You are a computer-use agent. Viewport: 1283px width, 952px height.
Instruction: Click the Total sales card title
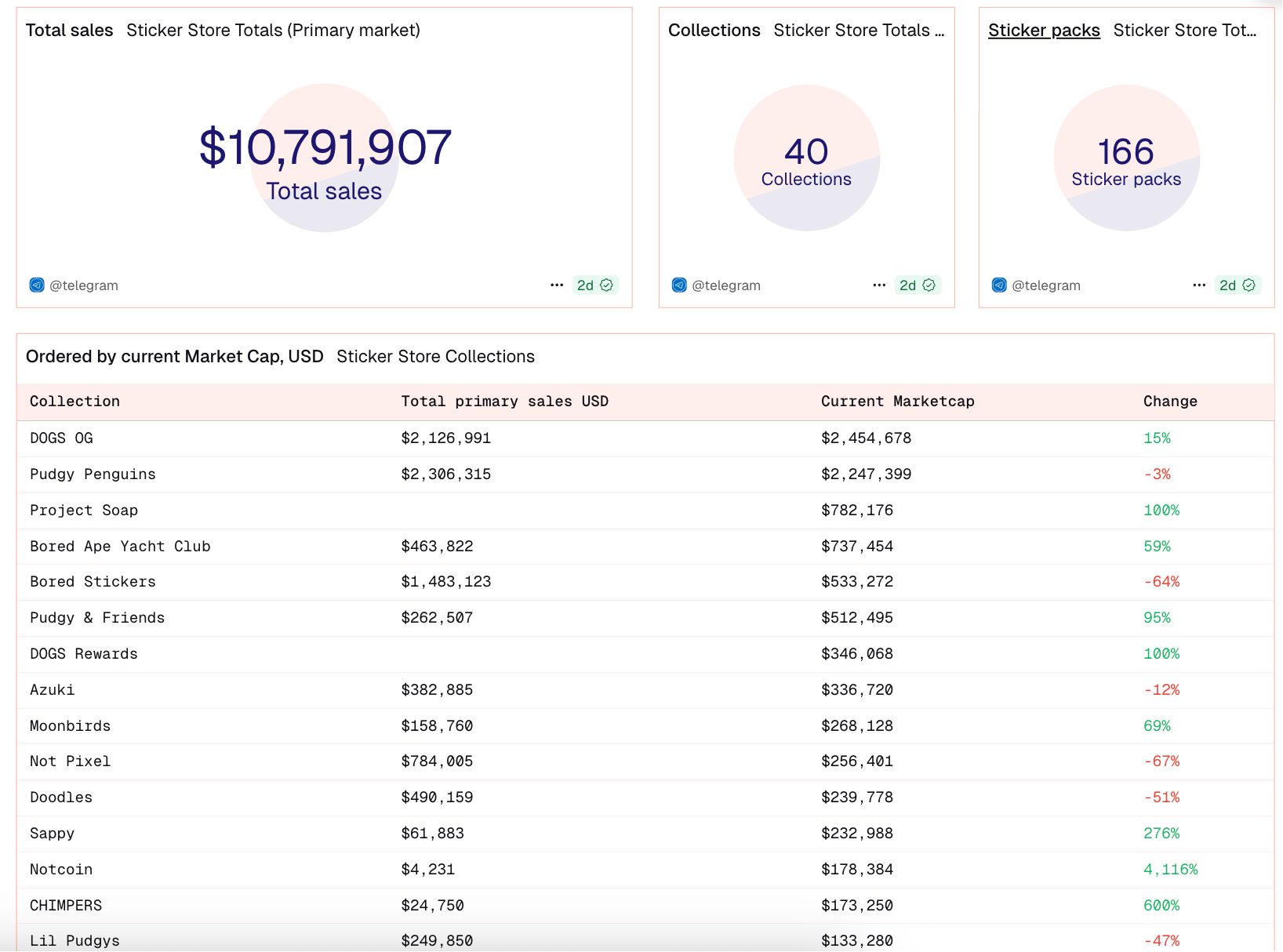(69, 31)
